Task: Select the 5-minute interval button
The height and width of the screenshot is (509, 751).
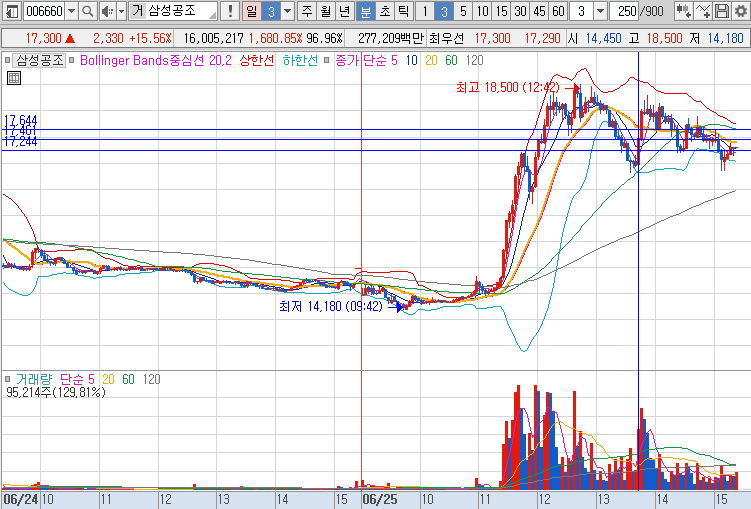Action: pyautogui.click(x=463, y=11)
